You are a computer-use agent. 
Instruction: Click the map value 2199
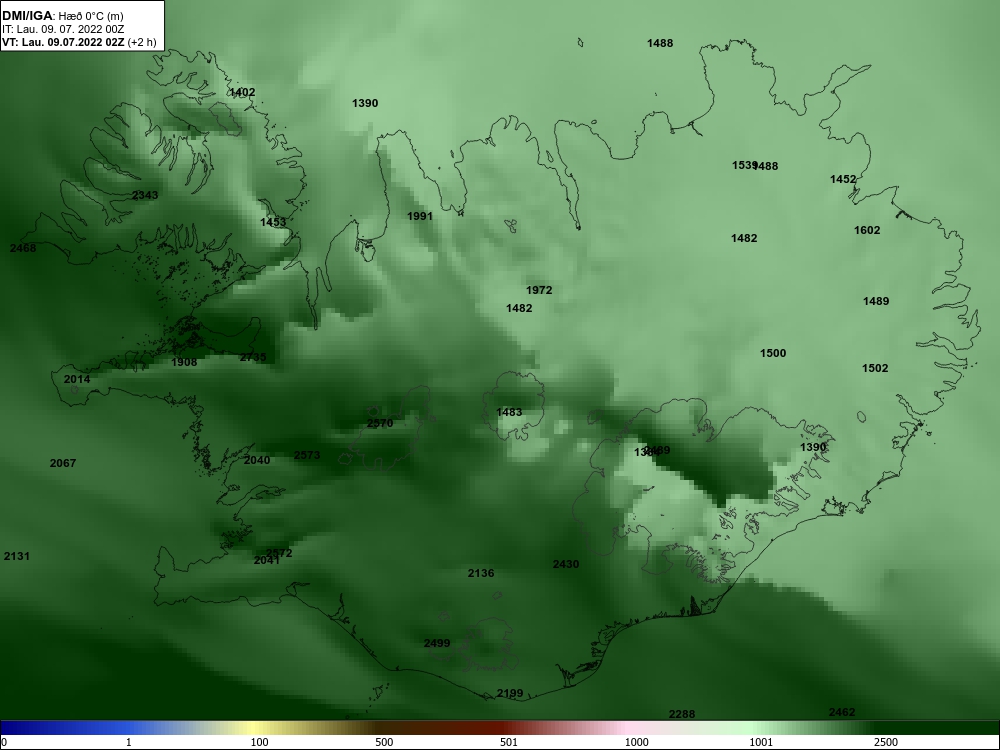coord(510,693)
